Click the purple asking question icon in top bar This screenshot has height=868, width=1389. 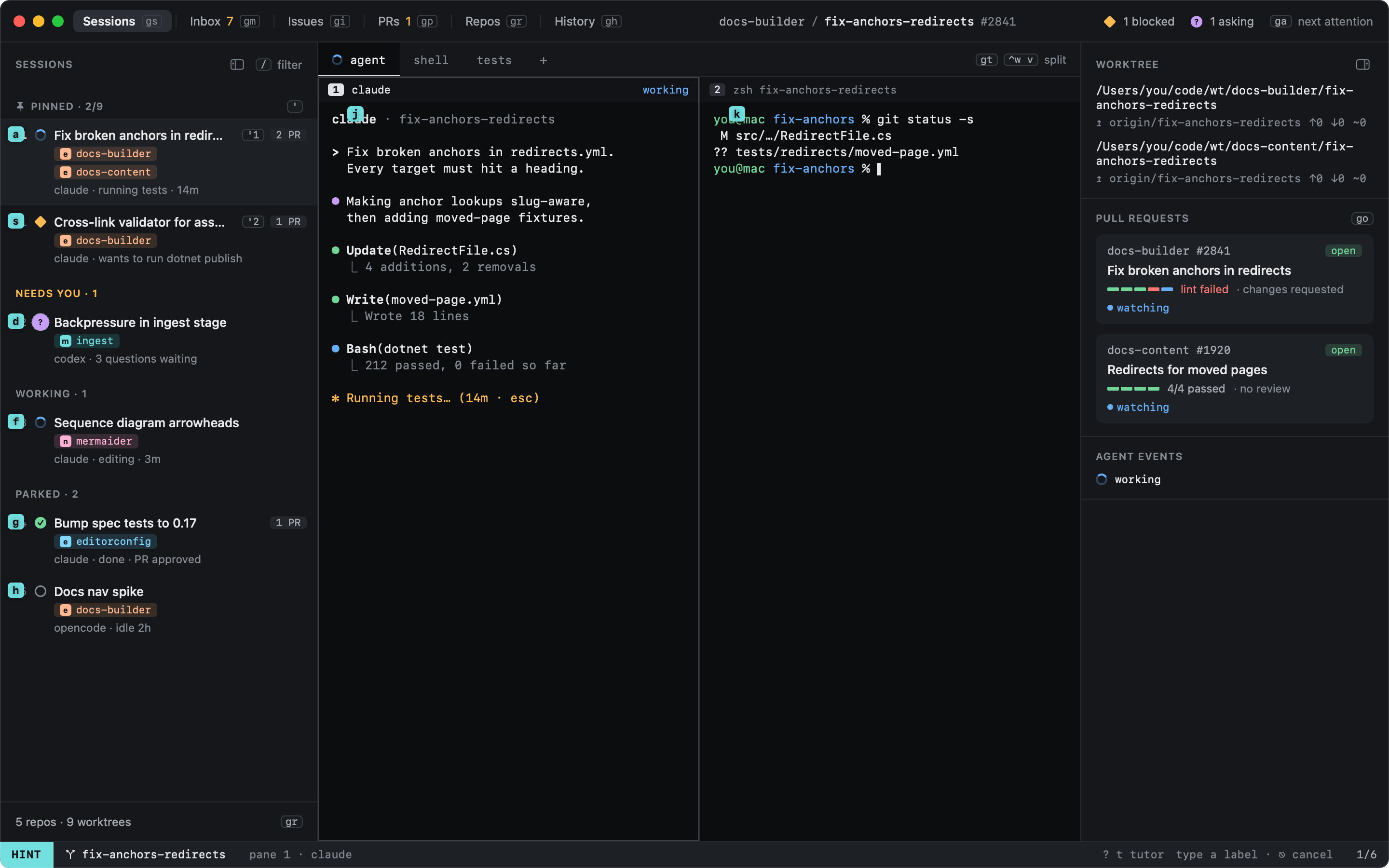pos(1196,22)
